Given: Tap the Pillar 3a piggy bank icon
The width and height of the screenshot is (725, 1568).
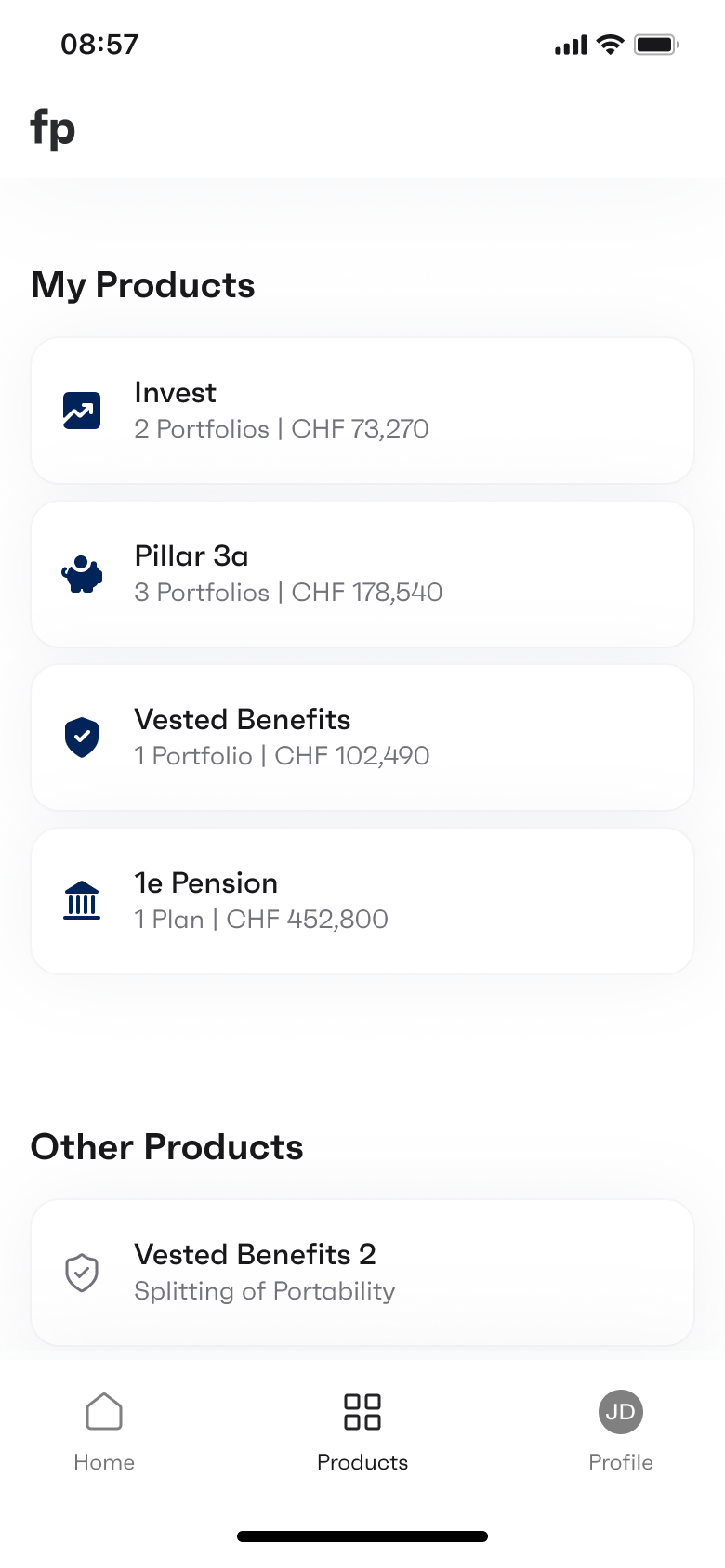Looking at the screenshot, I should tap(82, 574).
